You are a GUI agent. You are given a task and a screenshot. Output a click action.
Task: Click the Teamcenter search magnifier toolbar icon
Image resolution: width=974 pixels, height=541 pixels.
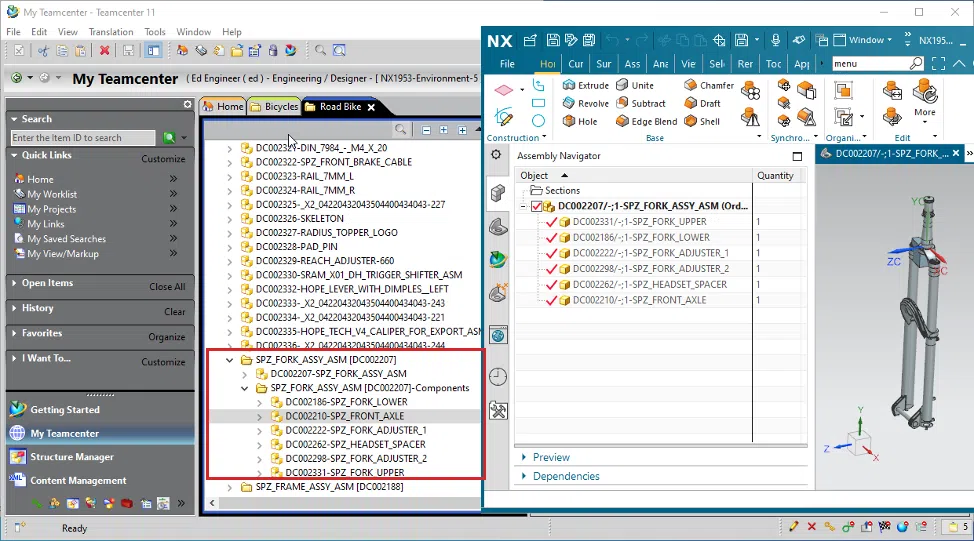(320, 51)
